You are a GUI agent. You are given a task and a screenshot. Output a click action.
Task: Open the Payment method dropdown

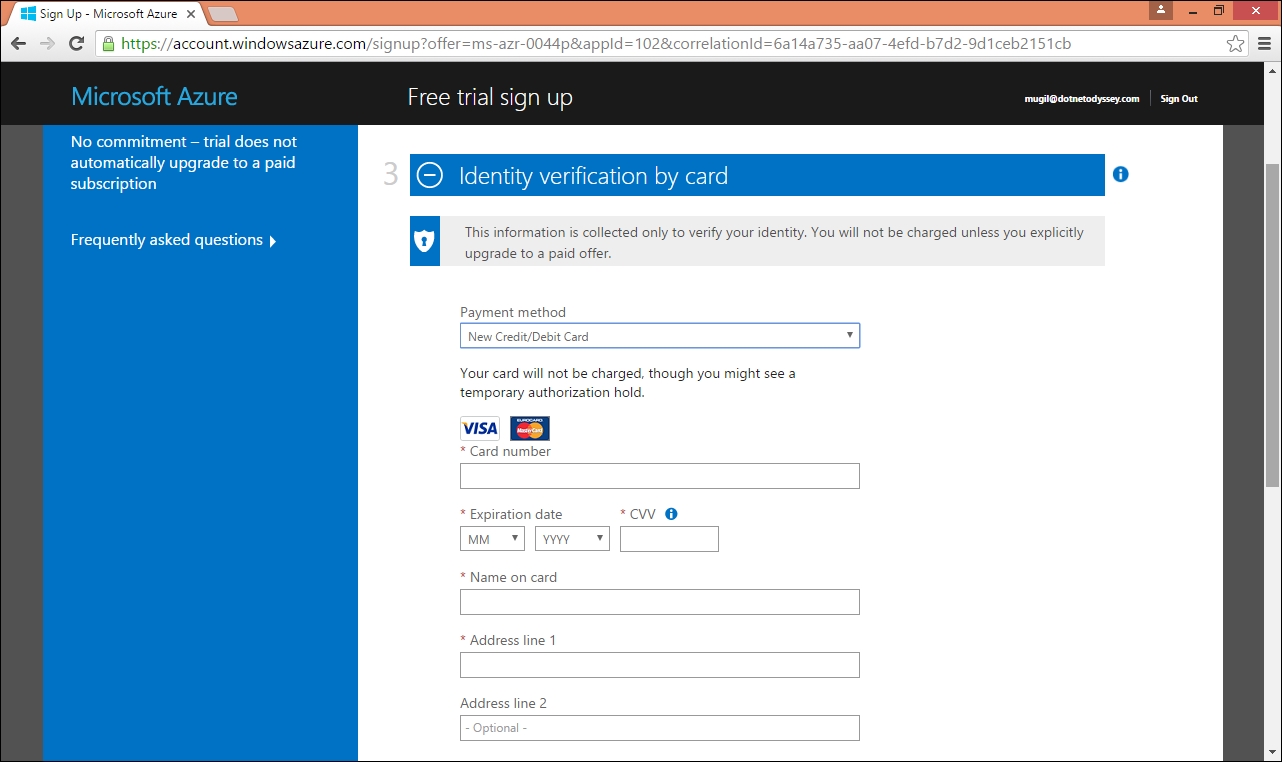(660, 336)
